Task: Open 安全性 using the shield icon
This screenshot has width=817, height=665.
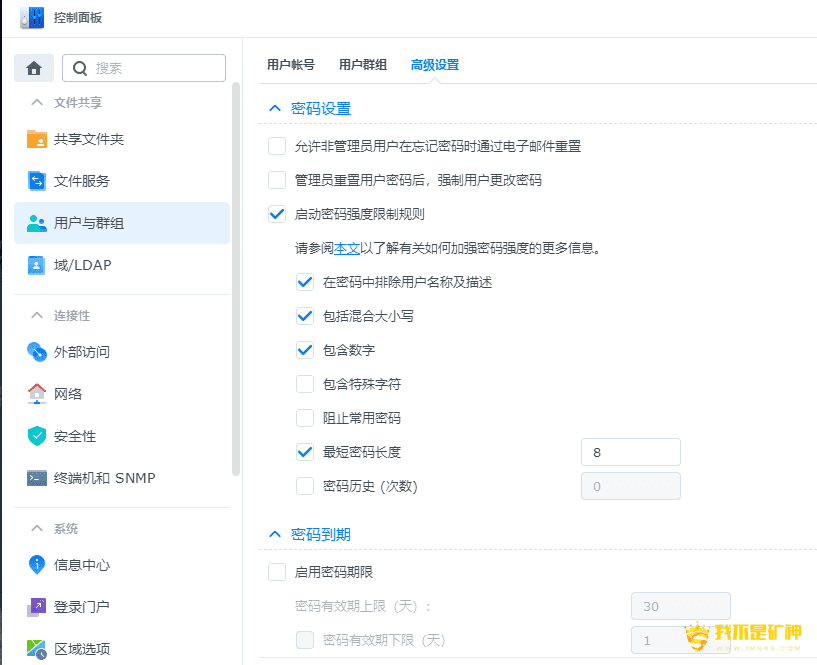Action: [x=37, y=436]
